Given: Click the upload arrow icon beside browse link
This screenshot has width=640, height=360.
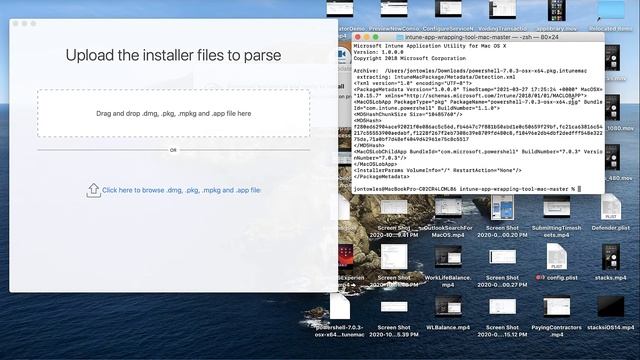Looking at the screenshot, I should click(x=93, y=190).
